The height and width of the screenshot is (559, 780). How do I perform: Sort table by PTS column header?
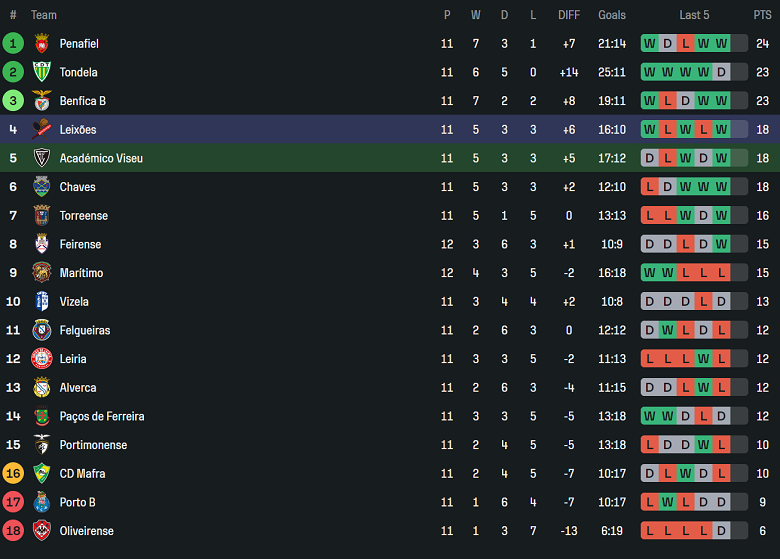pos(762,15)
